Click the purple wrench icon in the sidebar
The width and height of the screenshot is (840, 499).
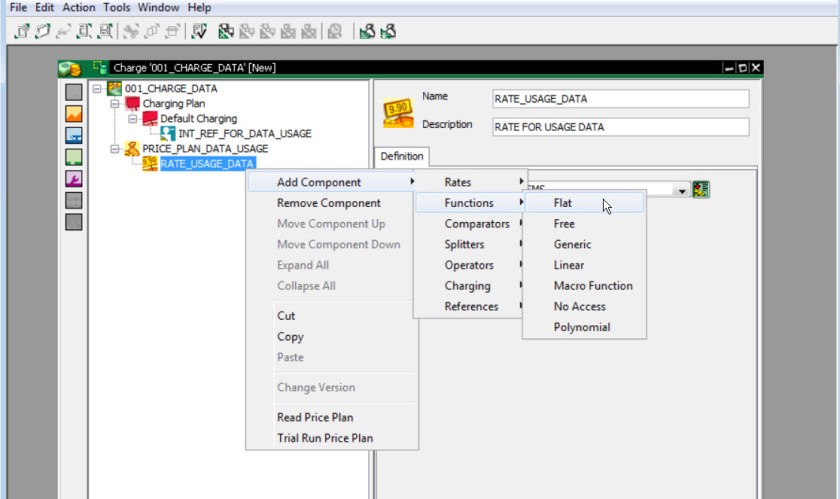74,179
